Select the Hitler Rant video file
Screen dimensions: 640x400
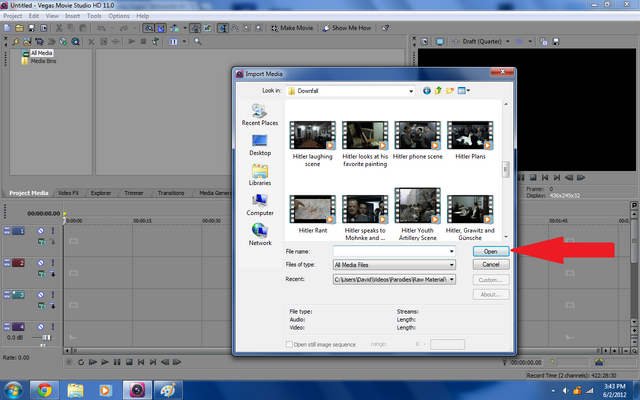(313, 209)
